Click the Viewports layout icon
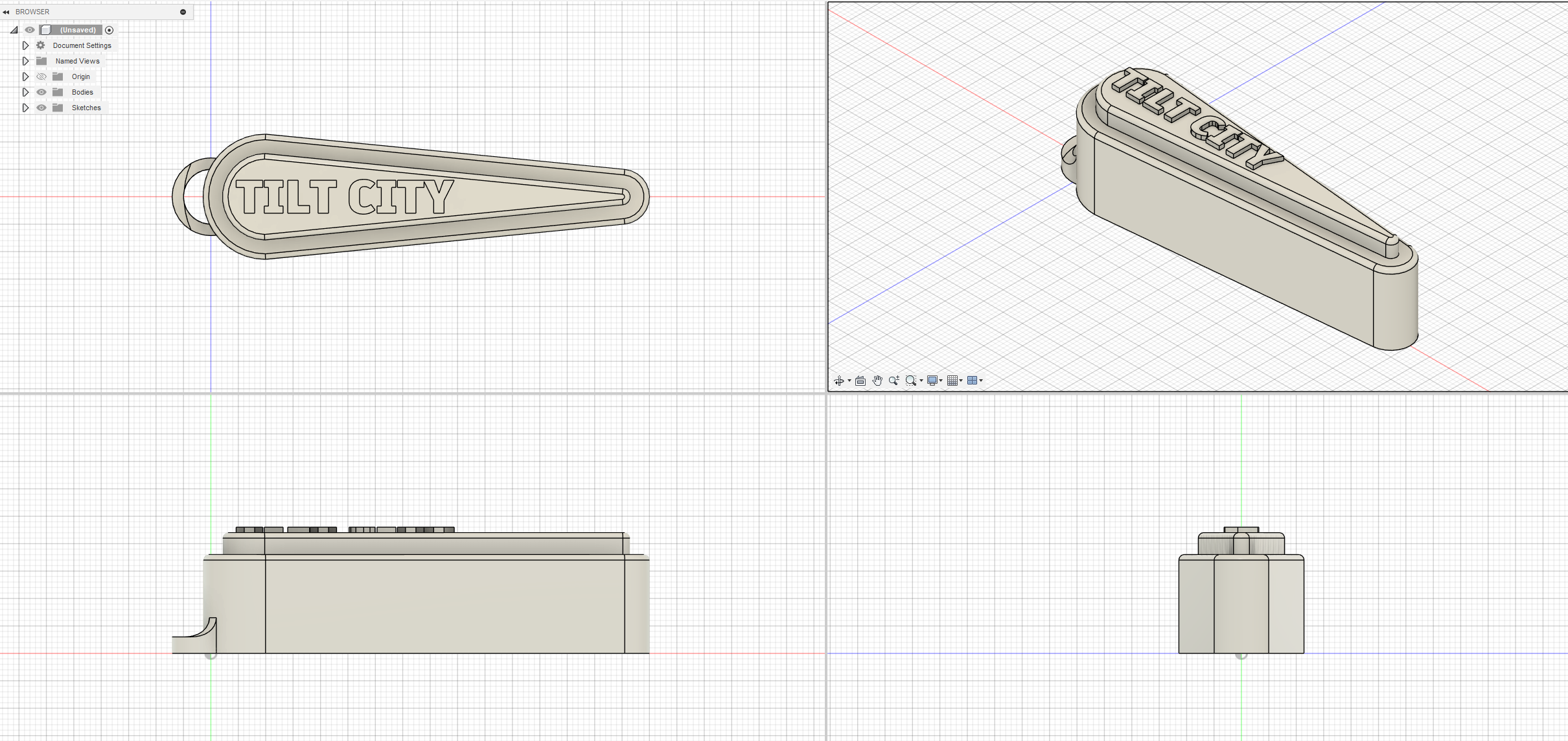Image resolution: width=1568 pixels, height=741 pixels. click(972, 381)
